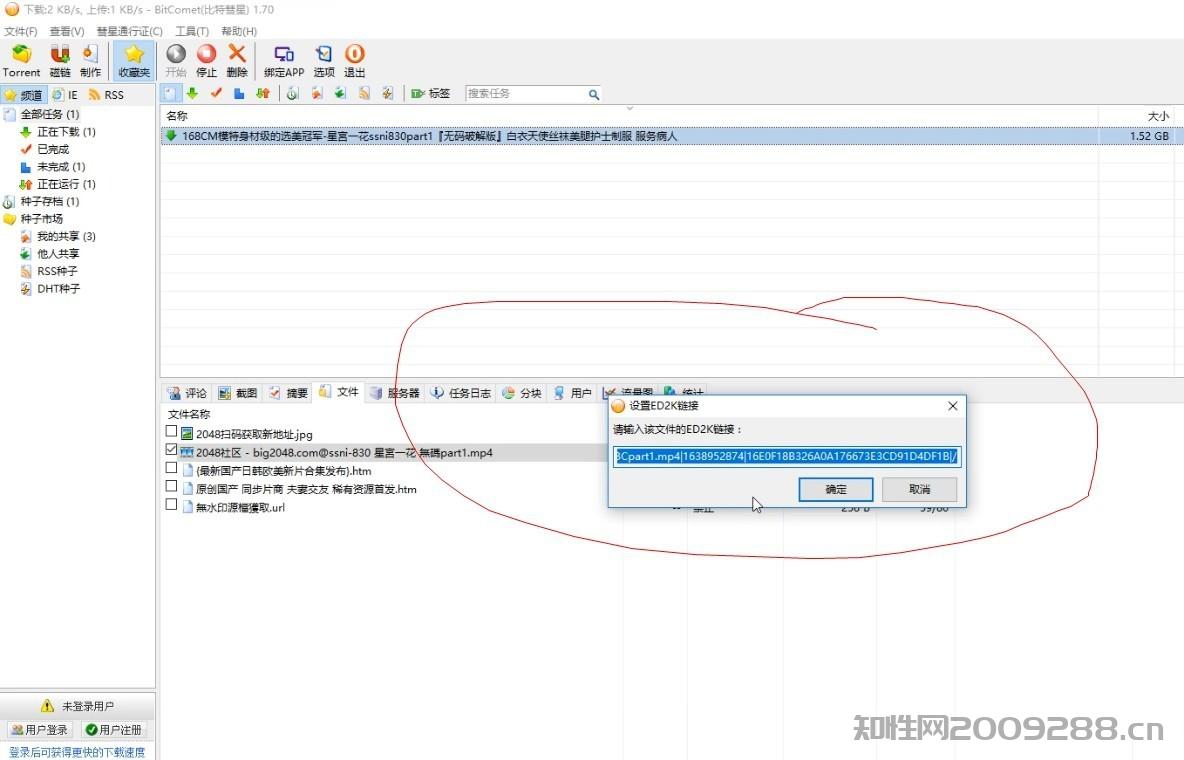
Task: Check the 2048扫码获取新地址.jpg file checkbox
Action: (172, 432)
